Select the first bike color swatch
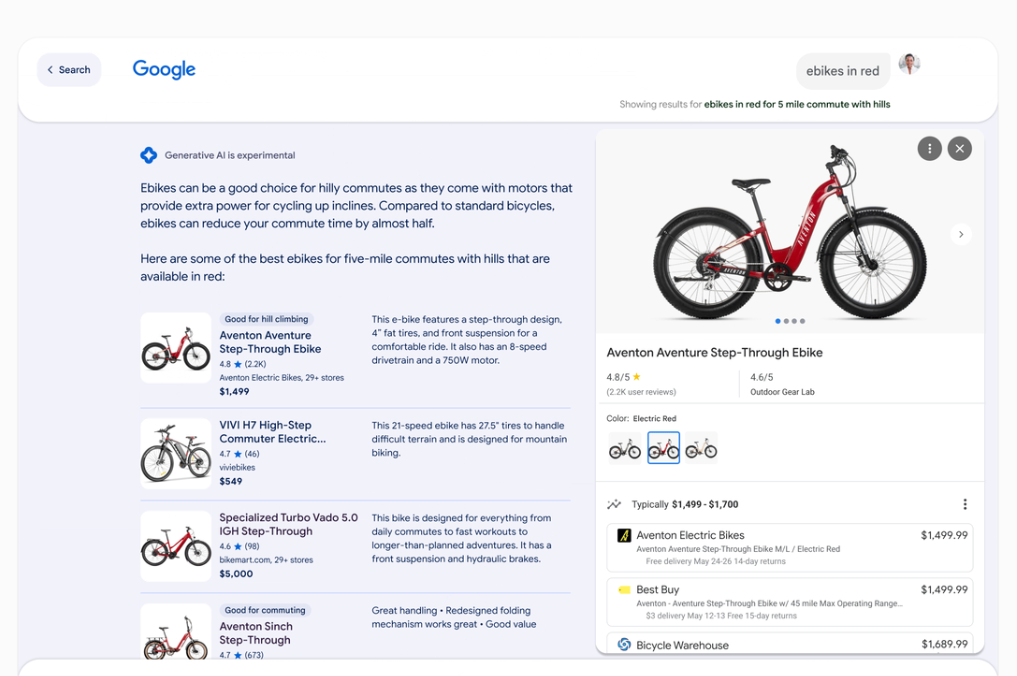This screenshot has width=1017, height=676. click(625, 448)
